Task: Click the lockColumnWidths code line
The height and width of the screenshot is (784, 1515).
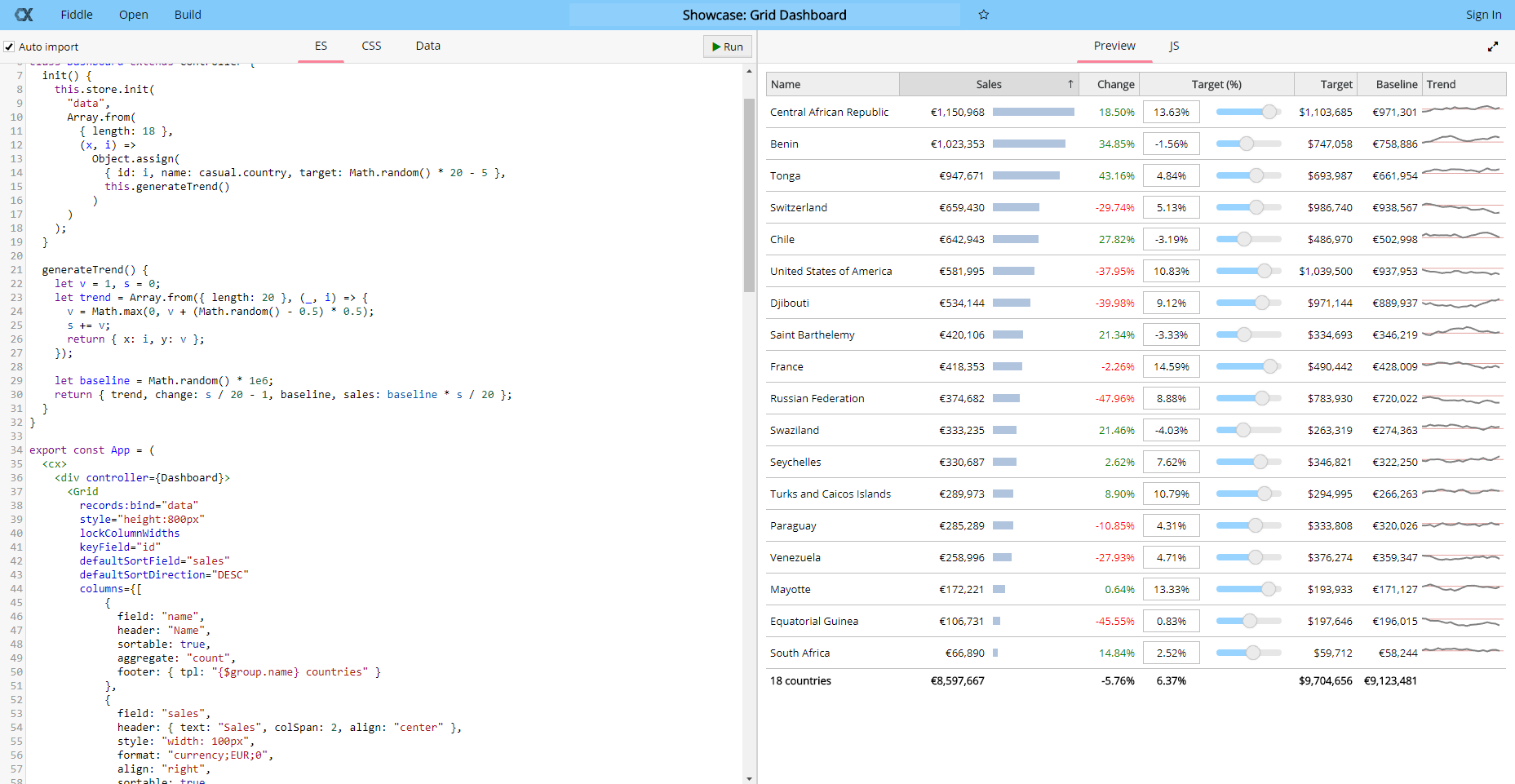Action: tap(130, 533)
